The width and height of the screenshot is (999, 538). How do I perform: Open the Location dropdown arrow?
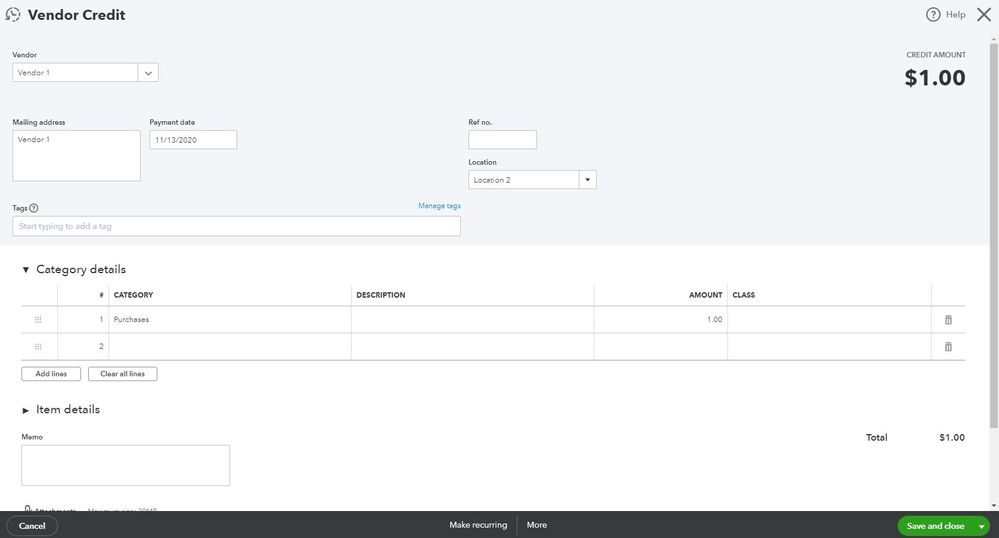click(587, 180)
